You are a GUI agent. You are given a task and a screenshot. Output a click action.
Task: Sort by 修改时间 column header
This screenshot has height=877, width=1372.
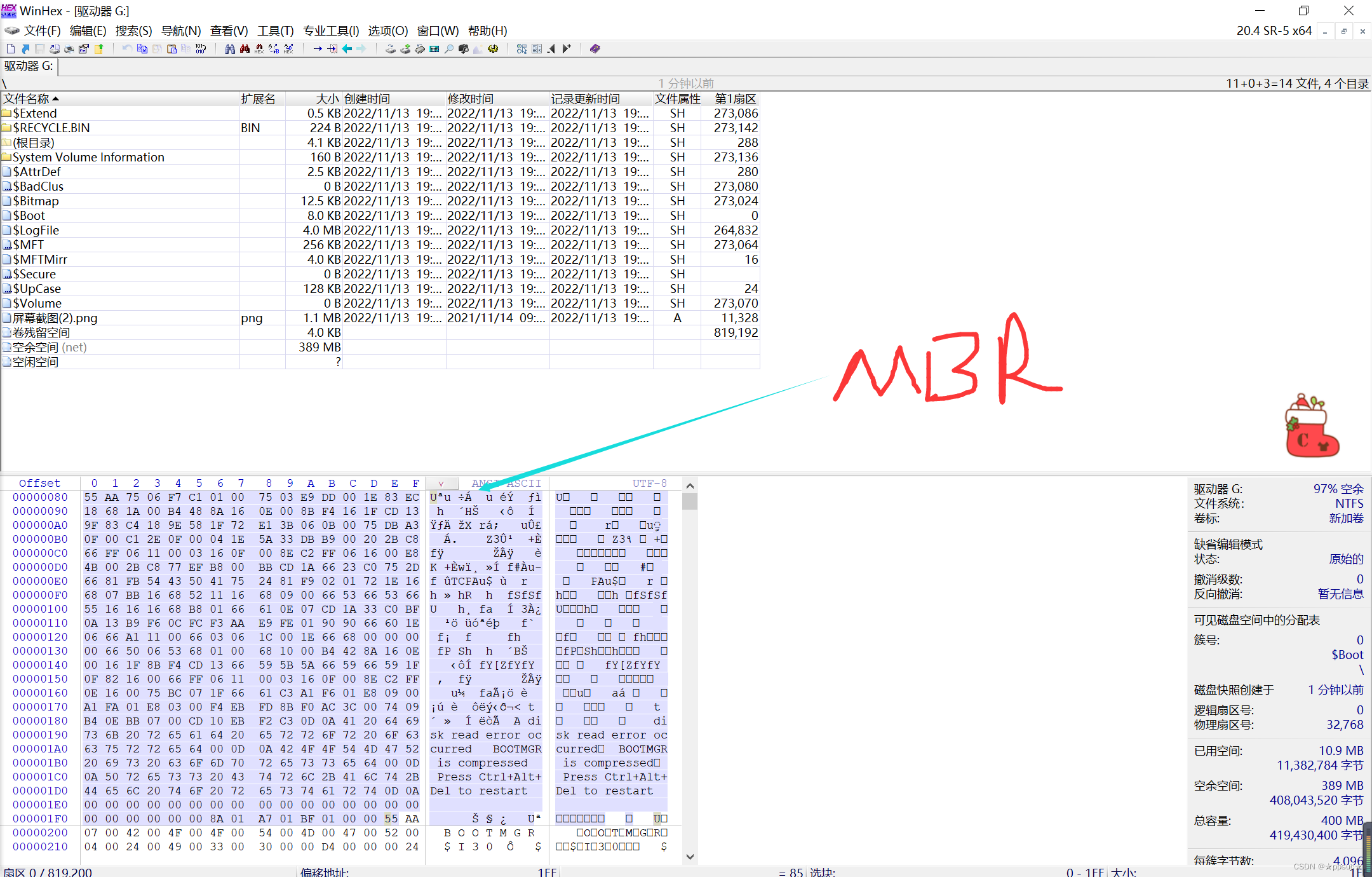[x=498, y=99]
